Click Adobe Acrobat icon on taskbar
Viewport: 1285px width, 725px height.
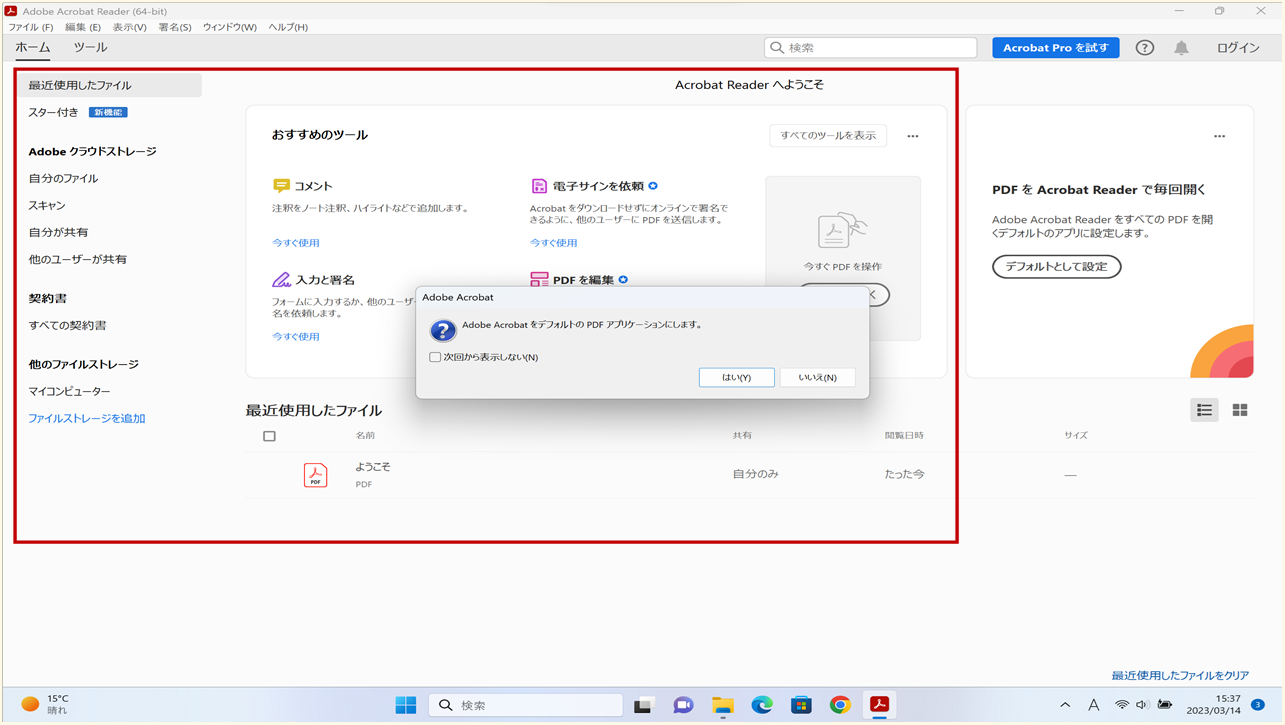[880, 705]
